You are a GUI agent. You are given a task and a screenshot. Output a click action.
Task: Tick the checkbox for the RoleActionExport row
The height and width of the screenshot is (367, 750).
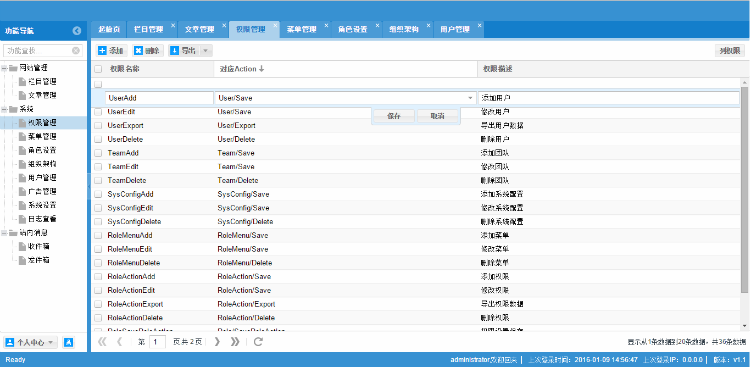coord(98,304)
